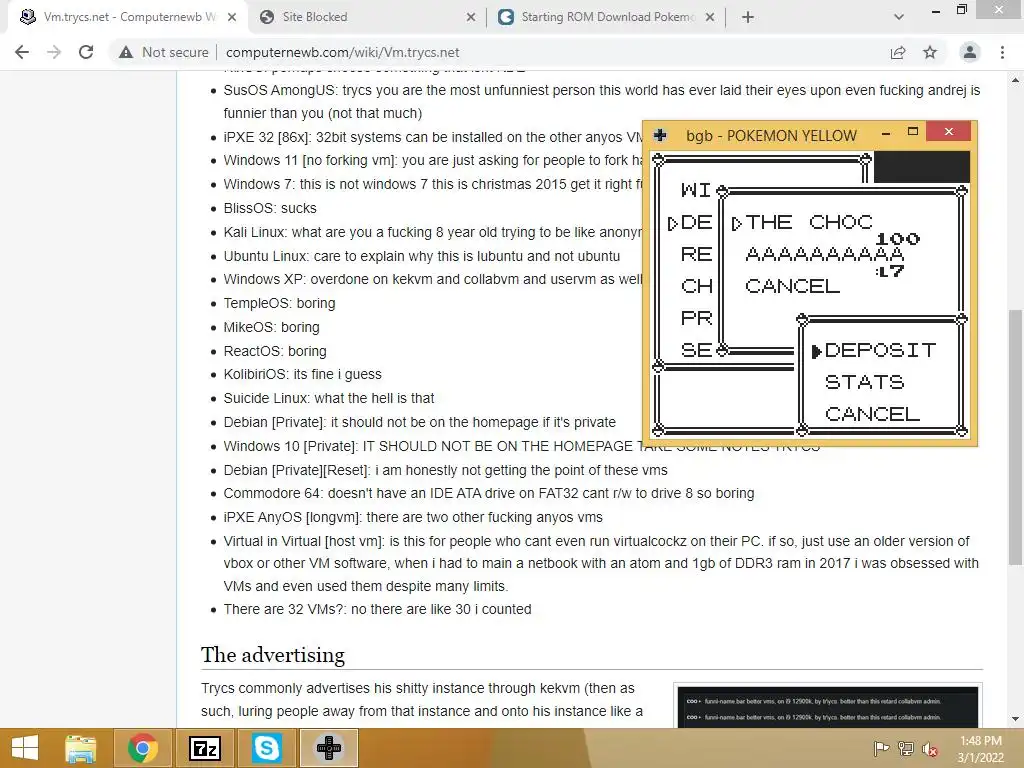1024x768 pixels.
Task: Bookmark this page with the star
Action: tap(930, 52)
